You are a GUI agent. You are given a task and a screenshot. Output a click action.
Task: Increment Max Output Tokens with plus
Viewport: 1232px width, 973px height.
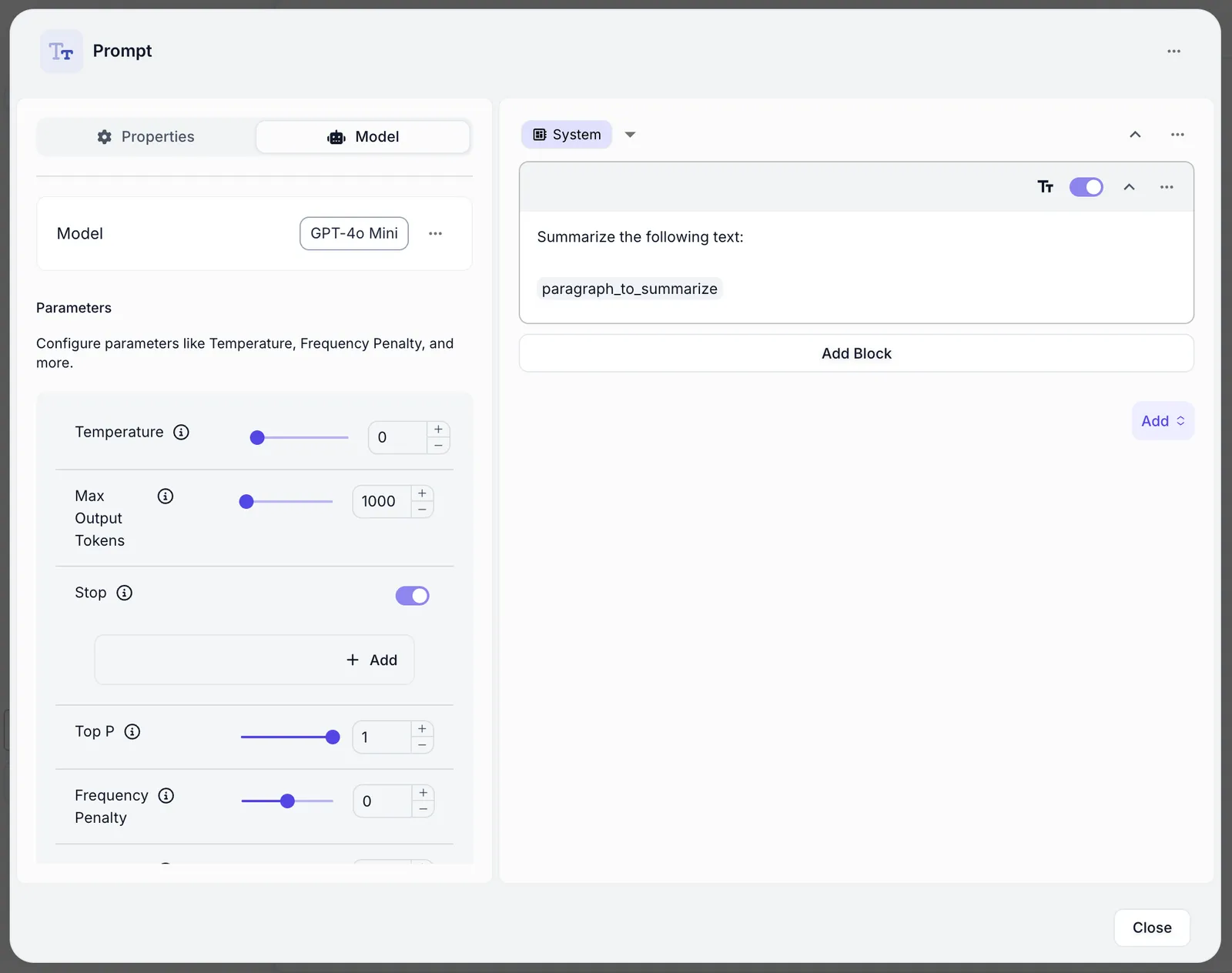coord(422,493)
